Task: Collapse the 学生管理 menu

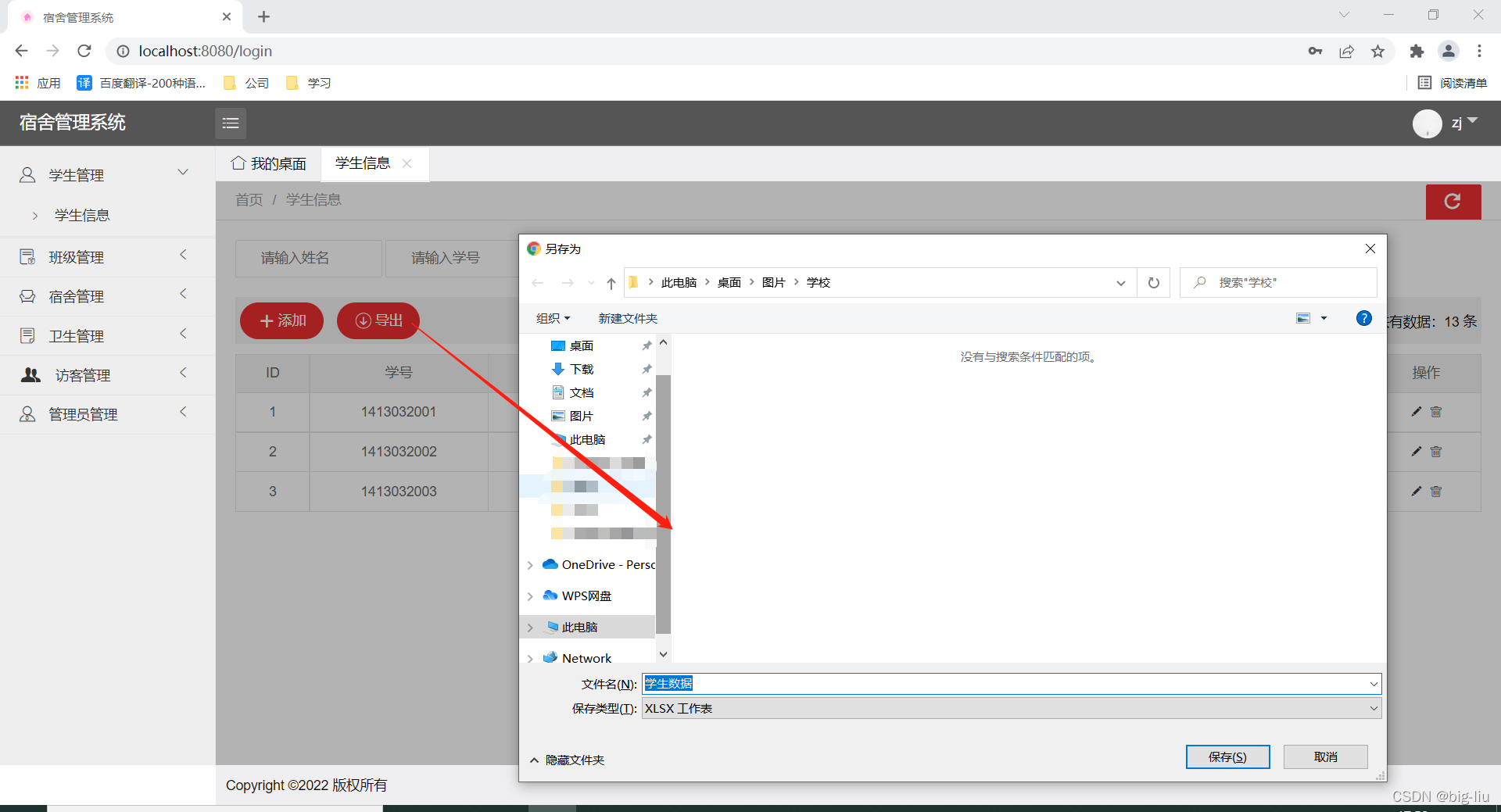Action: click(107, 174)
